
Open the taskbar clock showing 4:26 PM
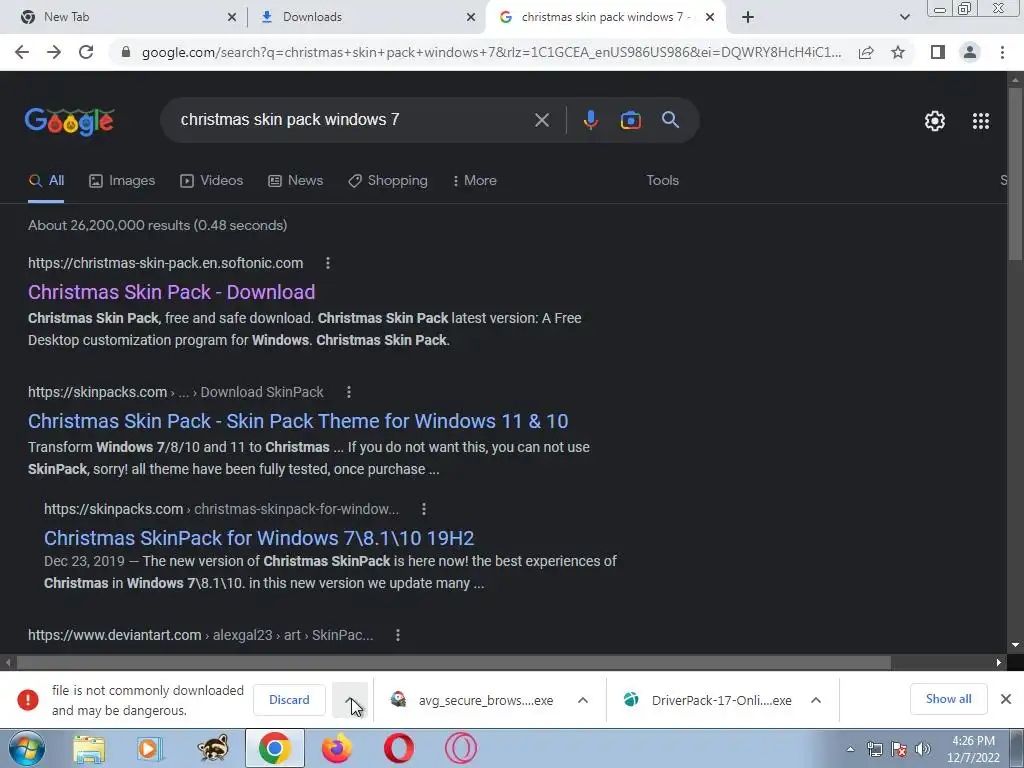[x=973, y=749]
